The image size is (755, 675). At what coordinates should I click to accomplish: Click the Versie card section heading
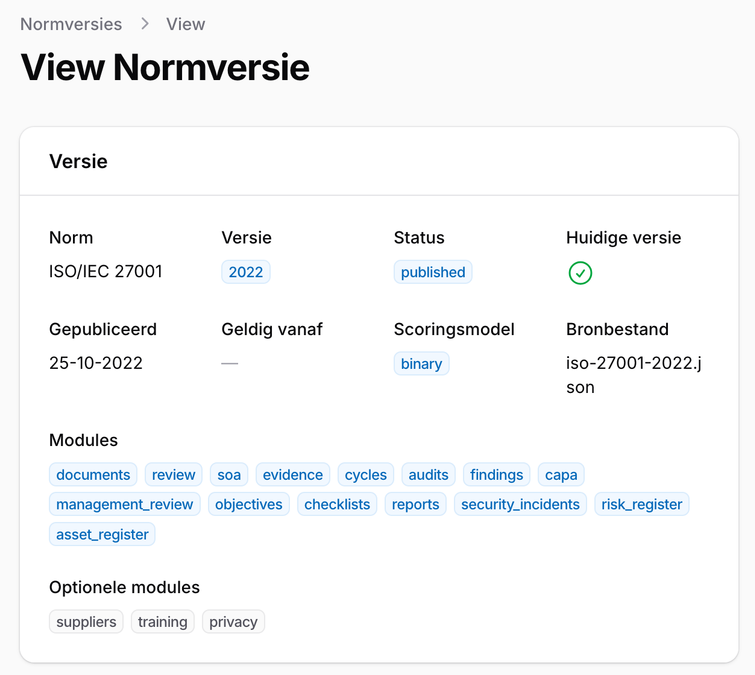click(78, 161)
